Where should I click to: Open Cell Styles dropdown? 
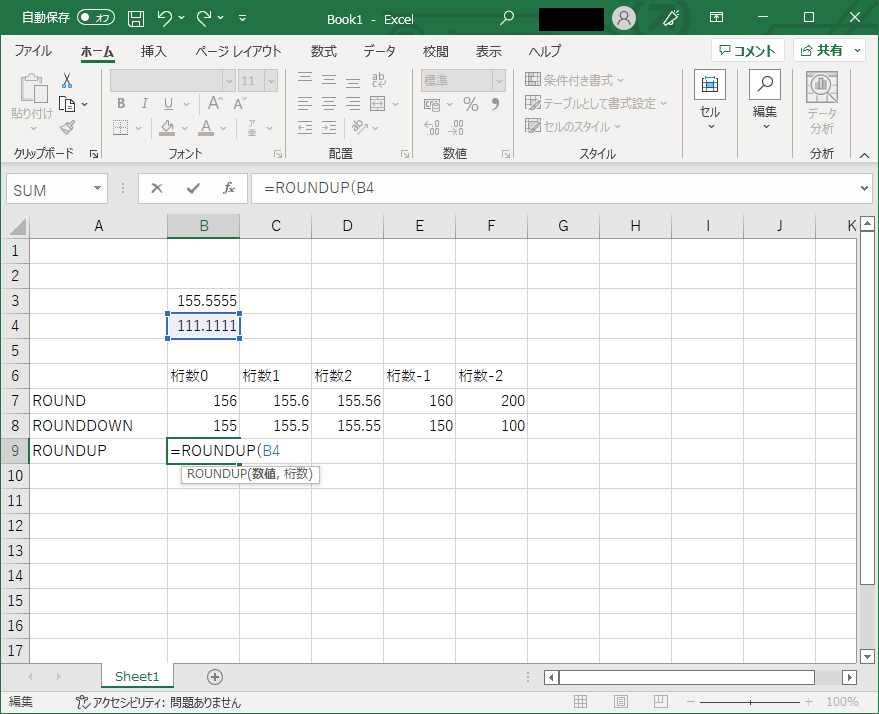[573, 127]
